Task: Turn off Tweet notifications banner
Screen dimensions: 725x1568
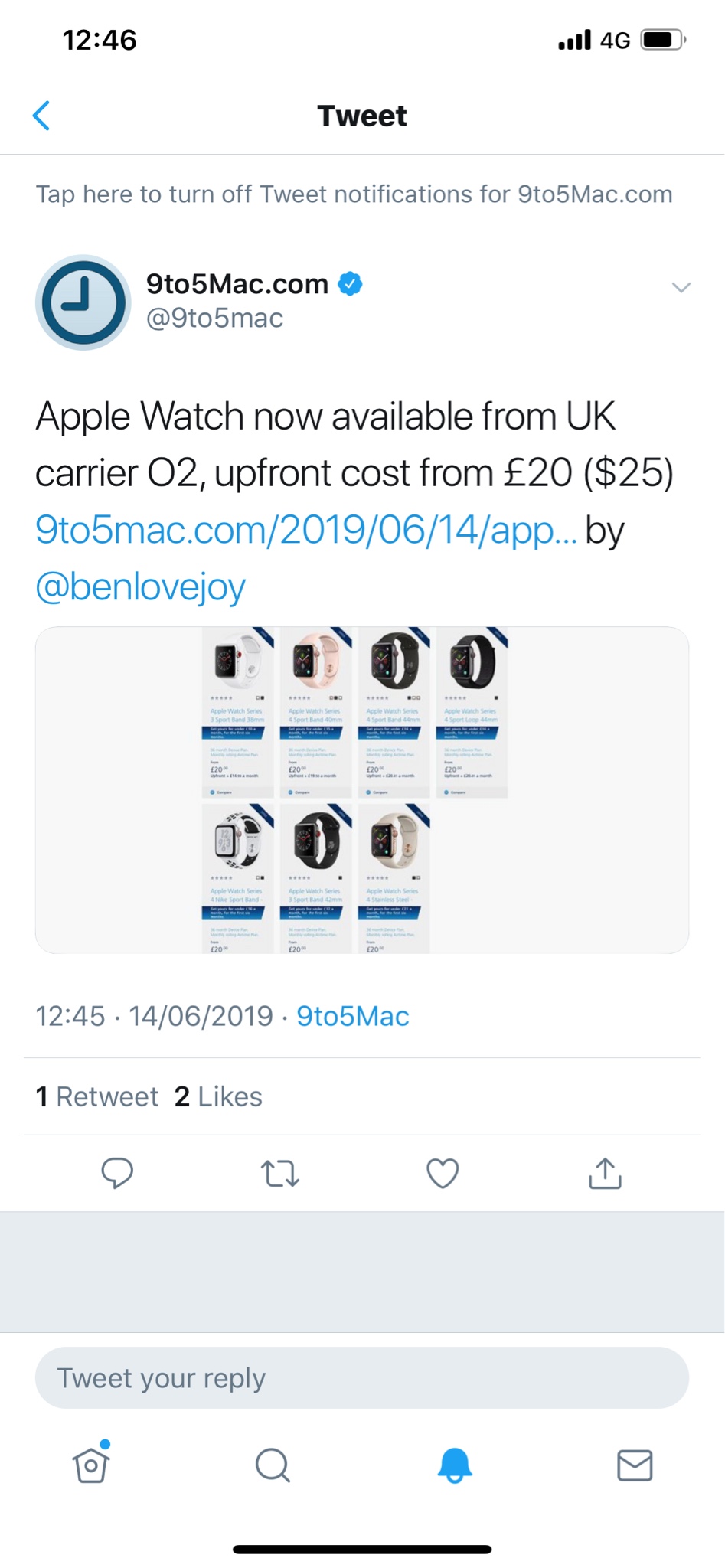Action: pyautogui.click(x=354, y=194)
